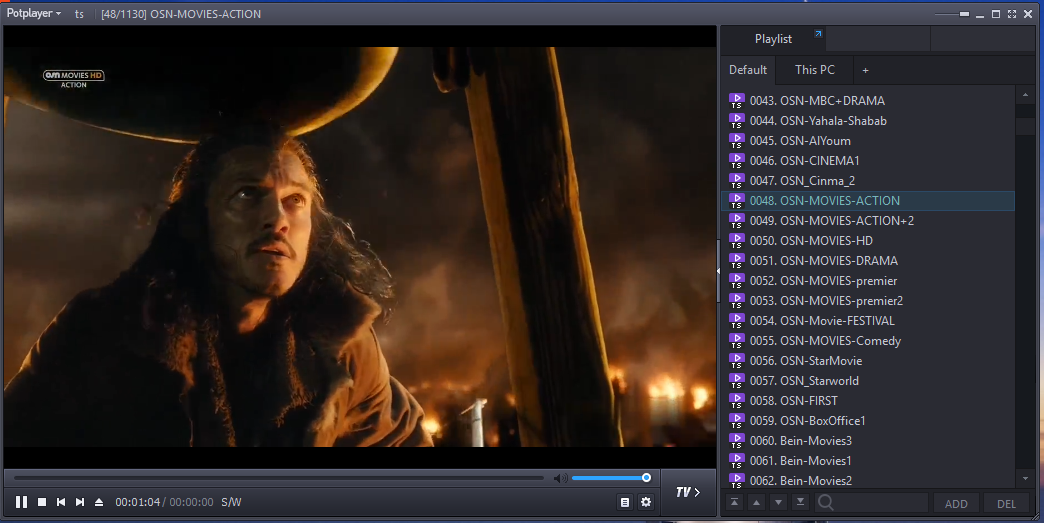Screen dimensions: 1044x523
Task: Switch to the This PC tab
Action: click(815, 70)
